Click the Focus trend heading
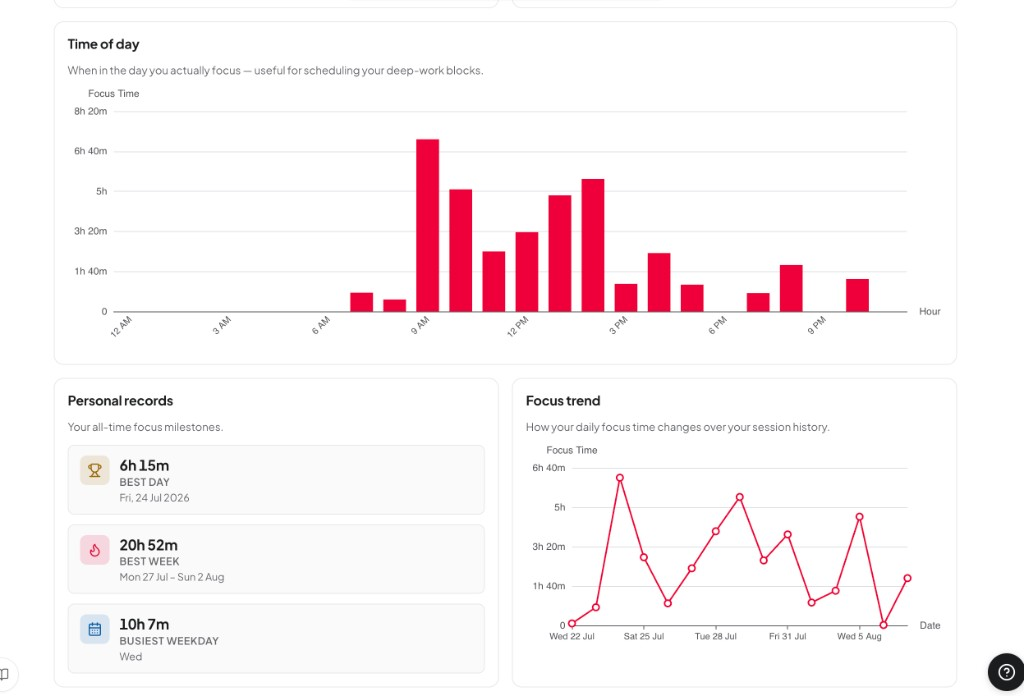1024x696 pixels. 563,401
